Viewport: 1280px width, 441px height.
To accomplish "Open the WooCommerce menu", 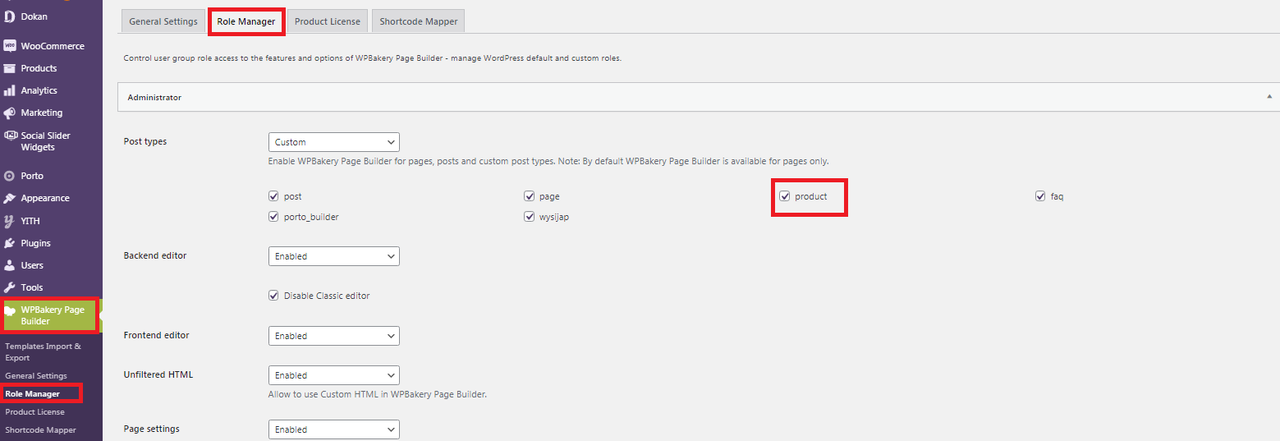I will point(51,46).
